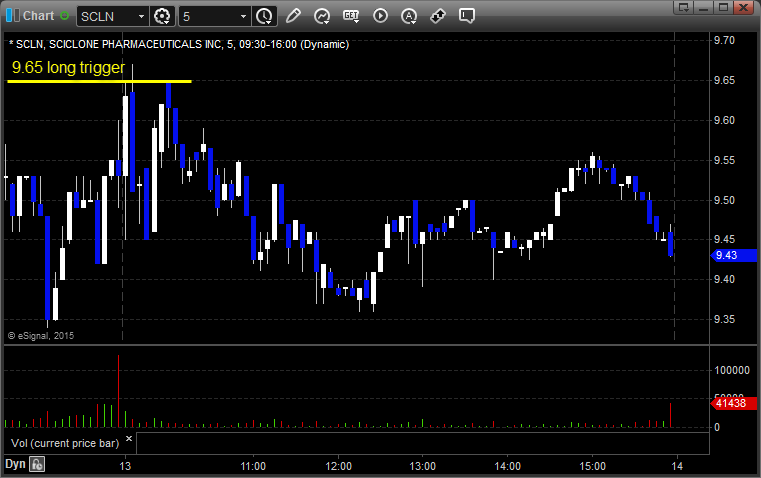The width and height of the screenshot is (761, 478).
Task: Click the tallest red volume spike bar
Action: click(x=118, y=391)
